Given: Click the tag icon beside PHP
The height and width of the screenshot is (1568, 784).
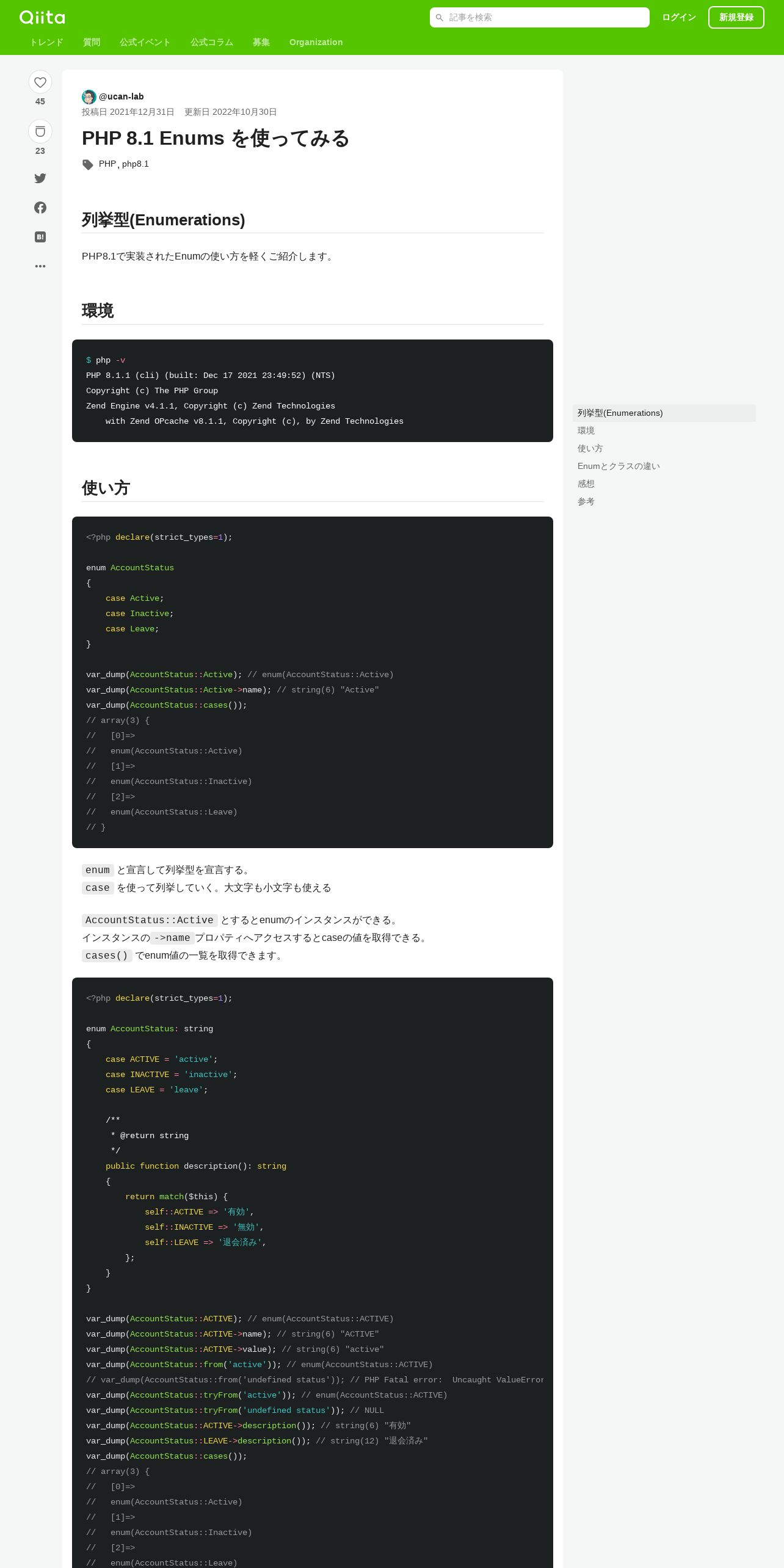Looking at the screenshot, I should [88, 164].
